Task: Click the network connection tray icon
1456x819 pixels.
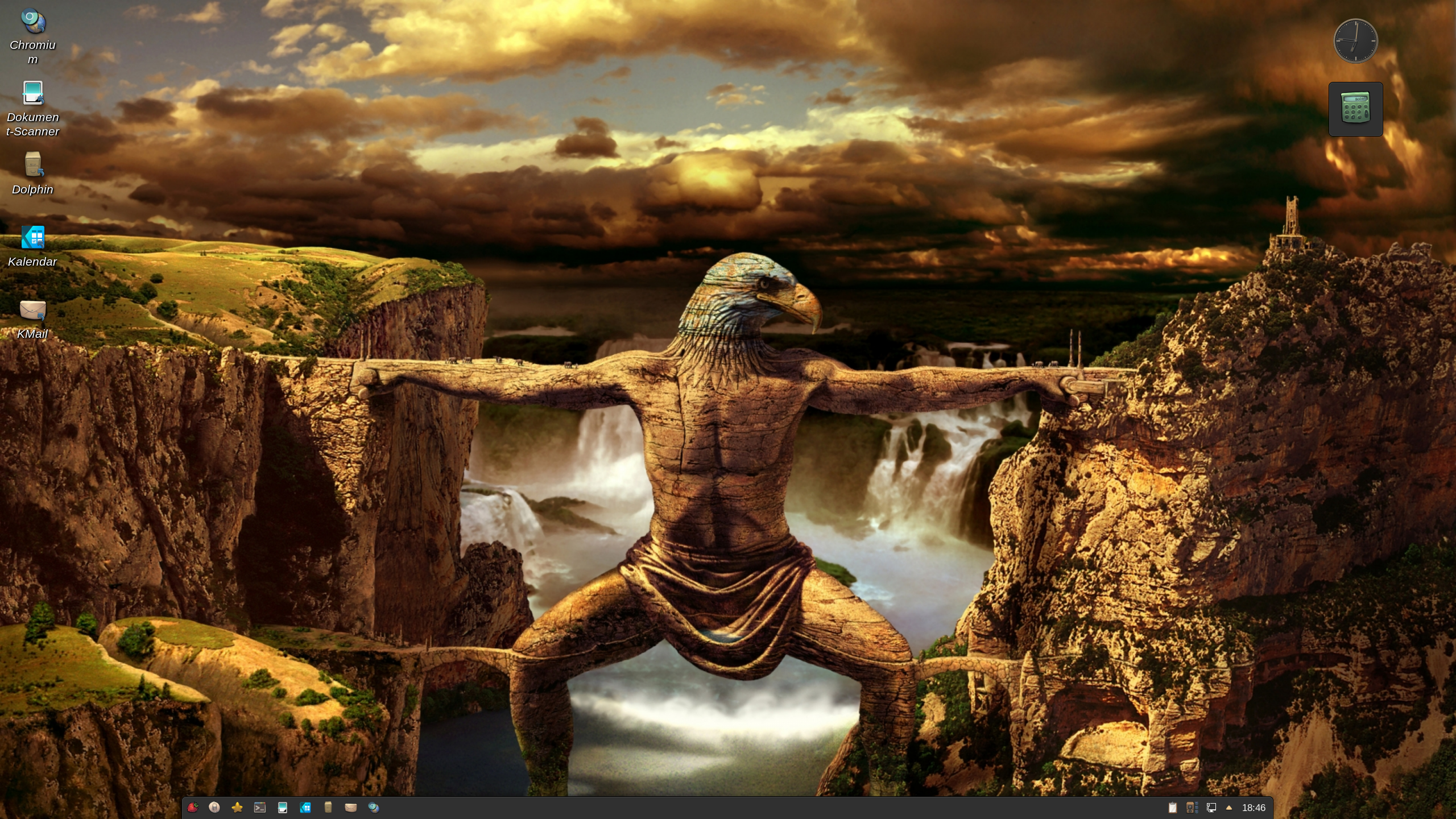Action: [x=1211, y=808]
